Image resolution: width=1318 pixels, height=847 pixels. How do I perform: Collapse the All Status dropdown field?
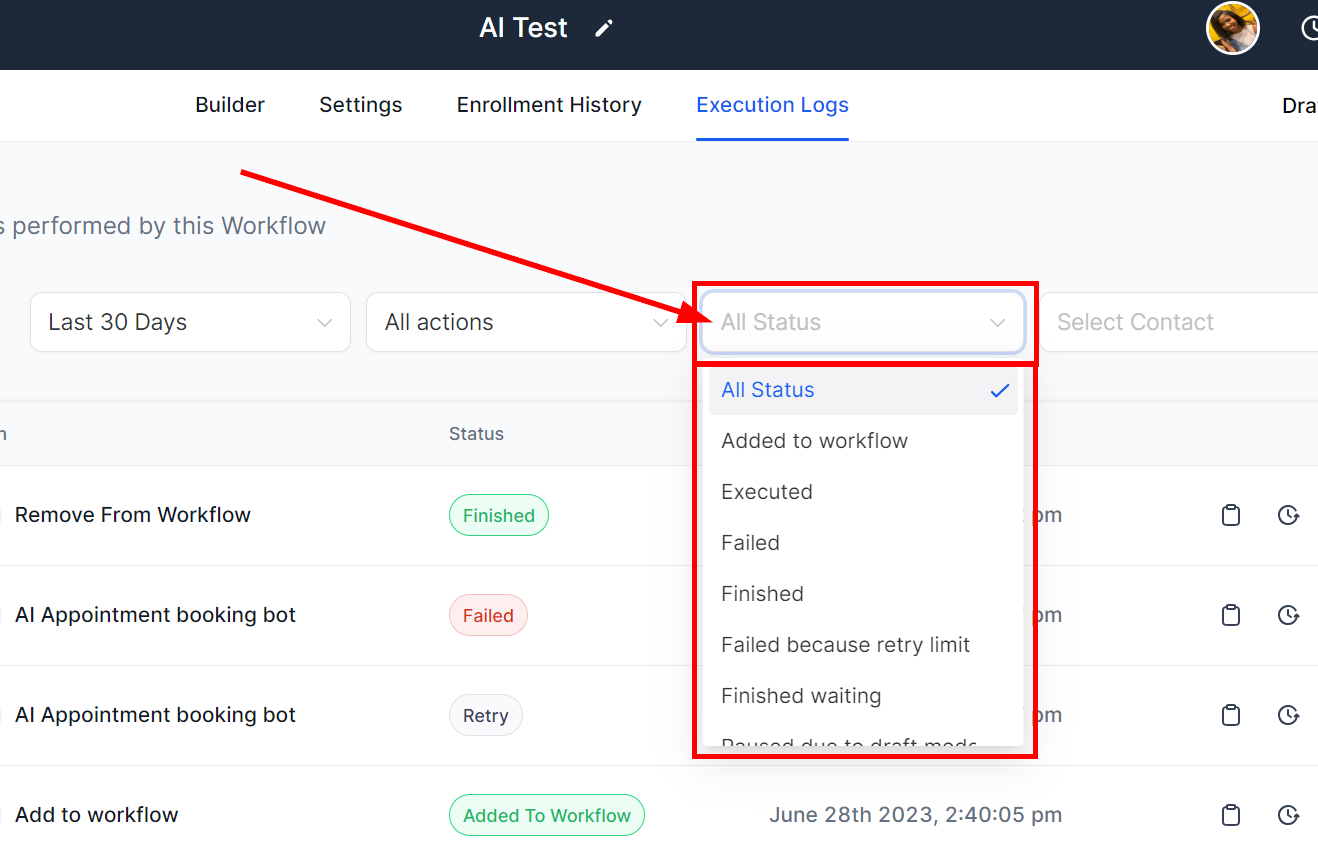pyautogui.click(x=862, y=322)
